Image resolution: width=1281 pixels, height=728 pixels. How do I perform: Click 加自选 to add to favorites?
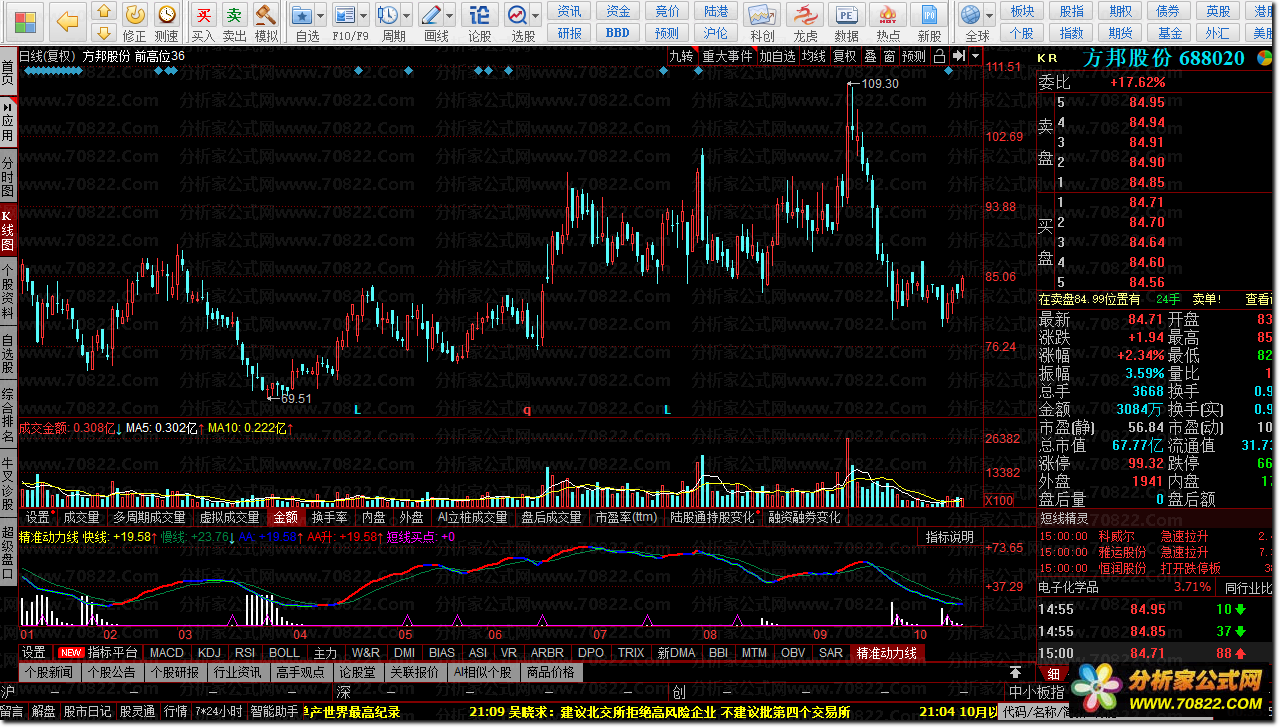(777, 56)
